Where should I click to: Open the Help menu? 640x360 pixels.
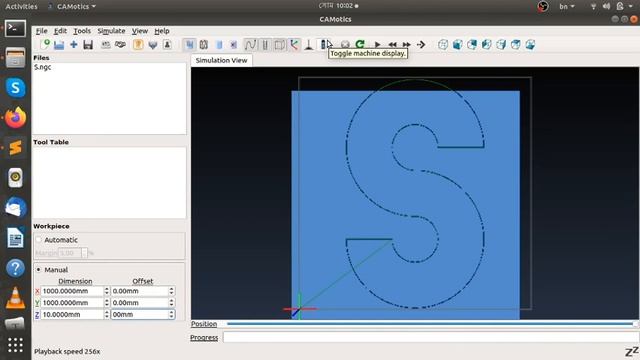pos(162,31)
